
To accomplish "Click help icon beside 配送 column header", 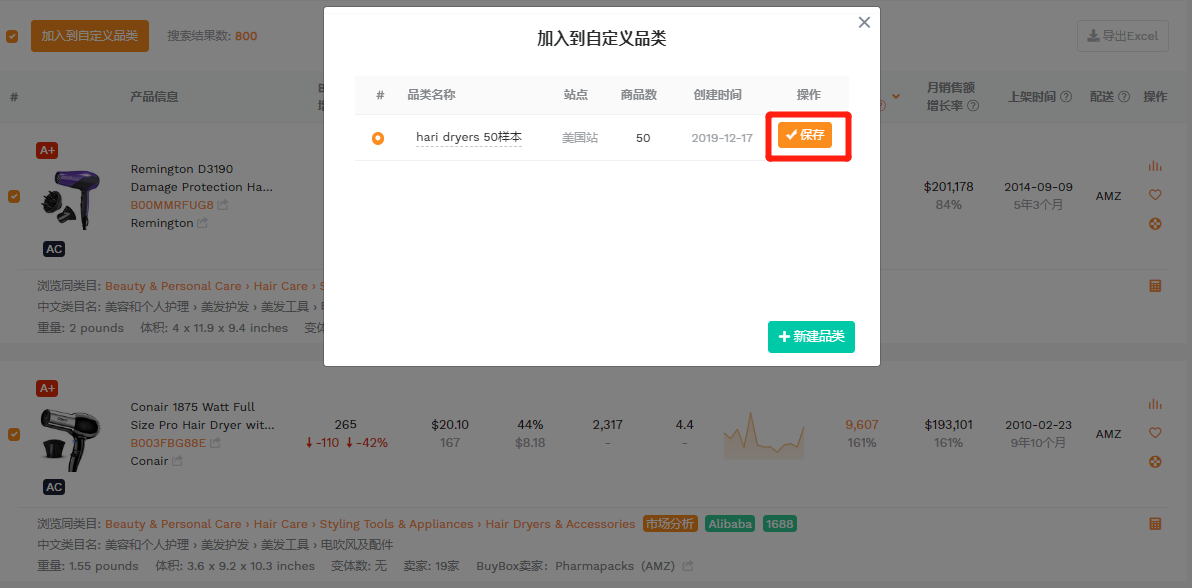I will point(1124,97).
